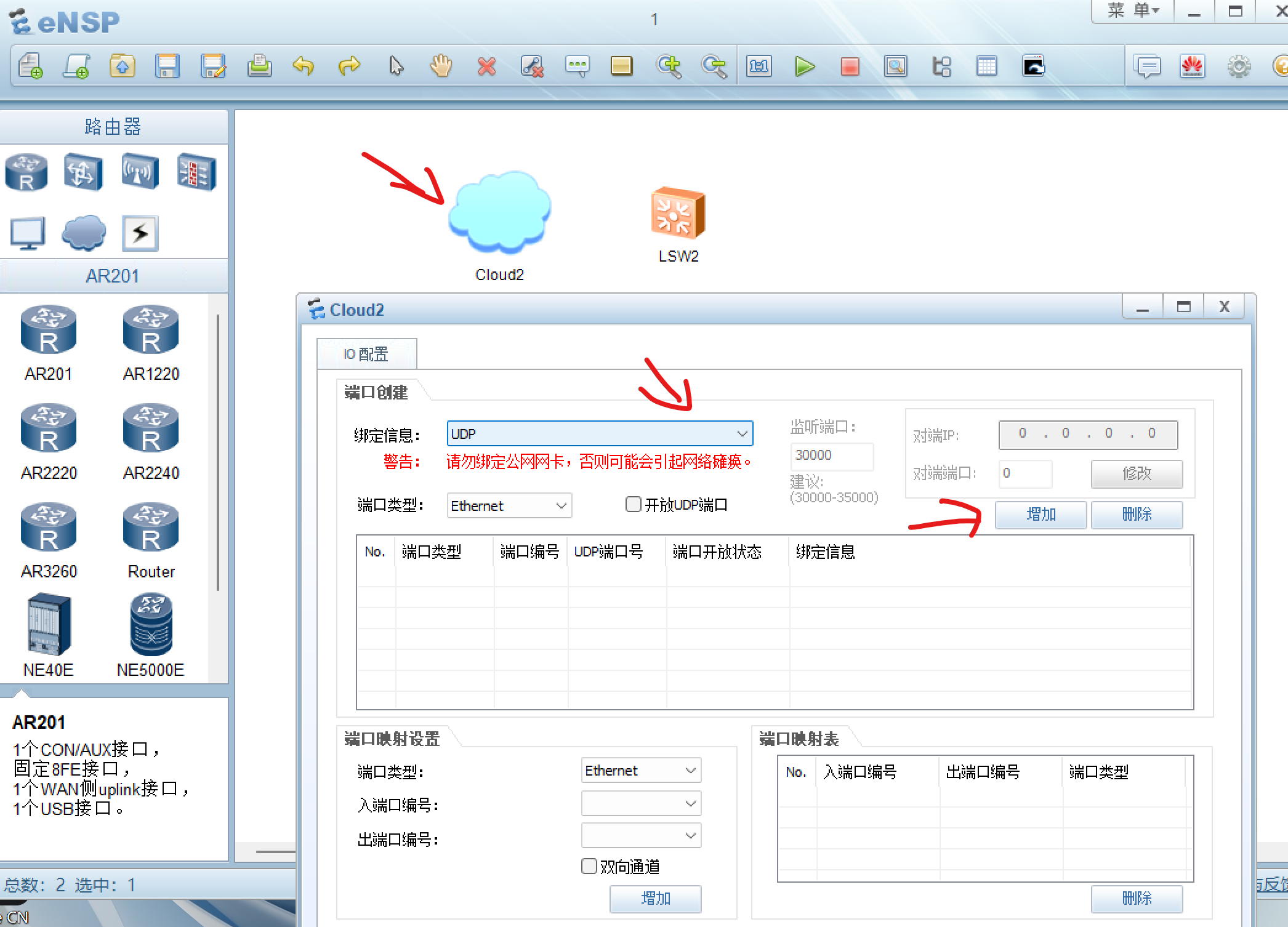Click the LSW2 switch on canvas
The height and width of the screenshot is (927, 1288).
(x=678, y=214)
